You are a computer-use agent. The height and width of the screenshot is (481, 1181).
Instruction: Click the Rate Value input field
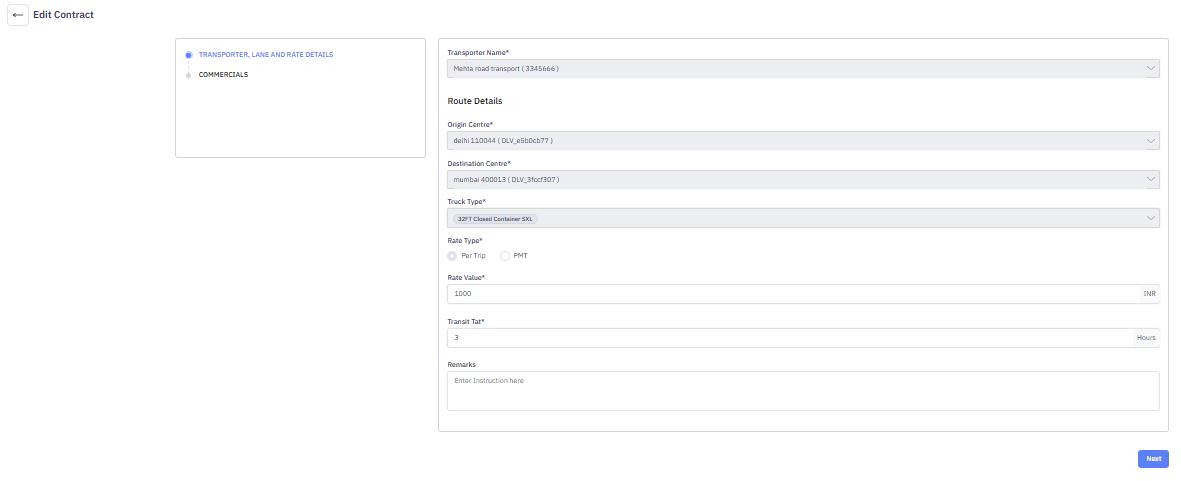[x=793, y=294]
